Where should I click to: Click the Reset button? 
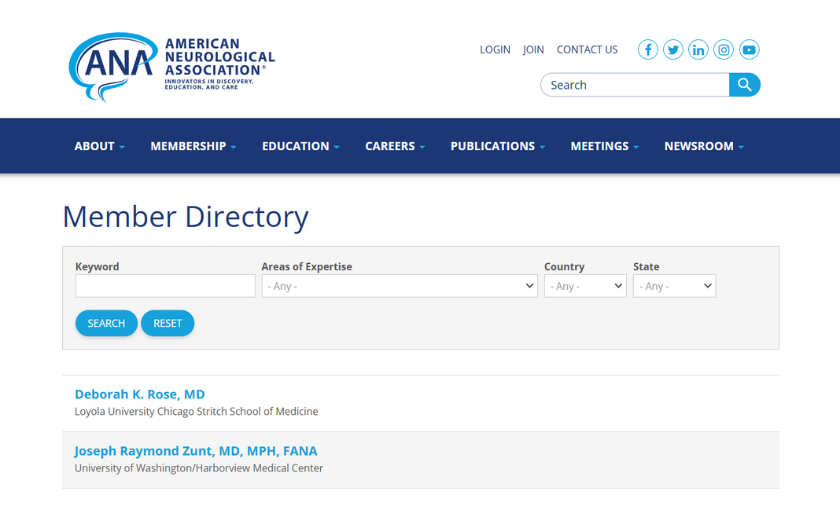167,323
